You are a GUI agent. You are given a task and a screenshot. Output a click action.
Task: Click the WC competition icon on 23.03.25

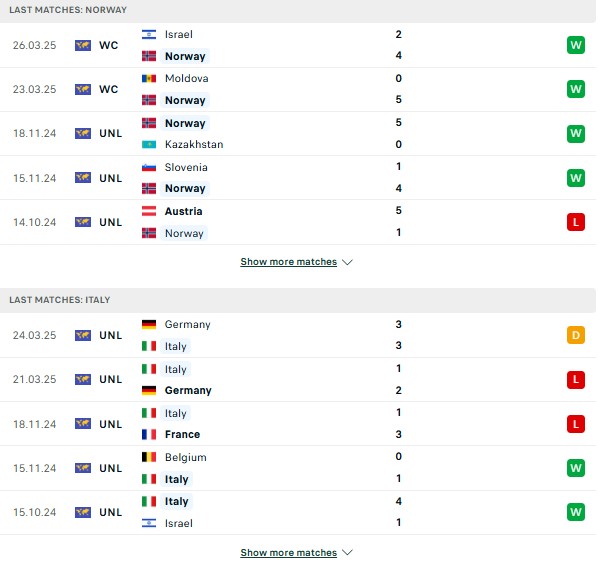[83, 89]
